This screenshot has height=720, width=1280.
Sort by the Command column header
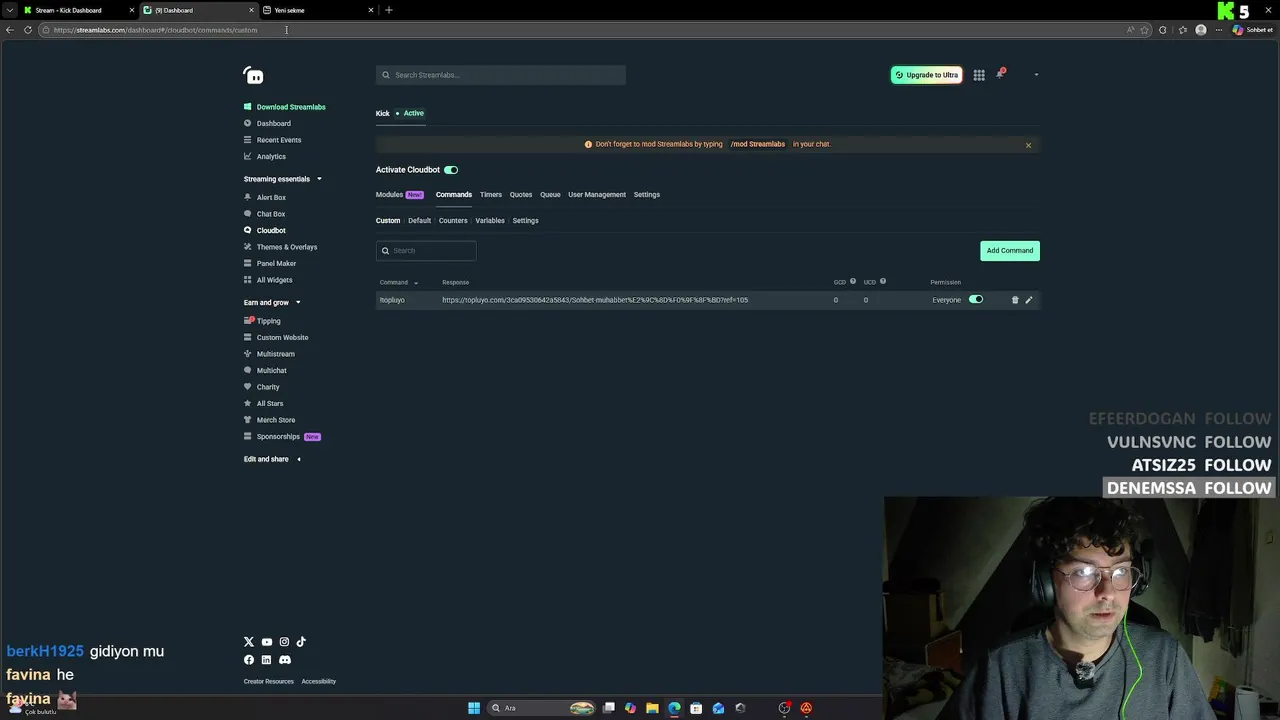pyautogui.click(x=398, y=282)
